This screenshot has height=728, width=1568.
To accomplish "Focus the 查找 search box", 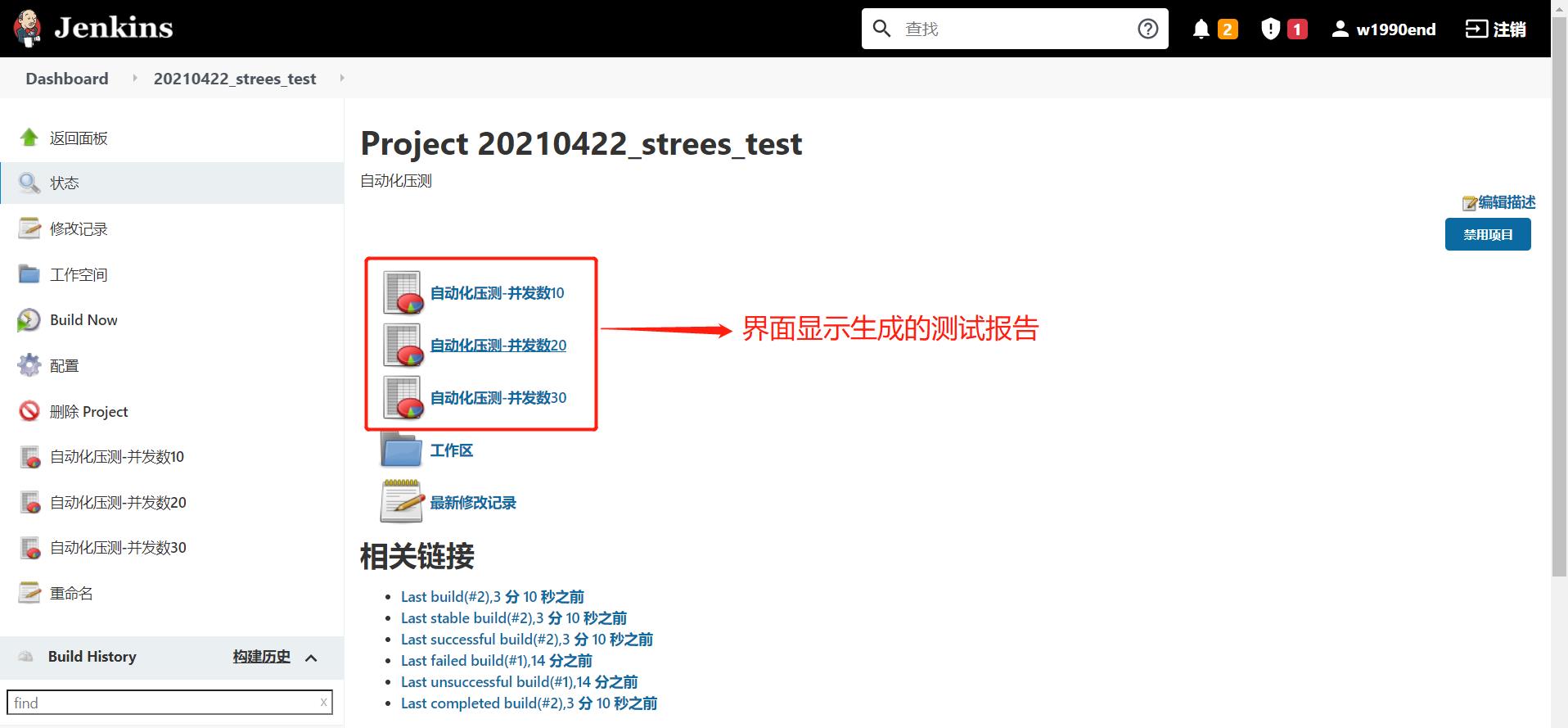I will [x=1015, y=29].
